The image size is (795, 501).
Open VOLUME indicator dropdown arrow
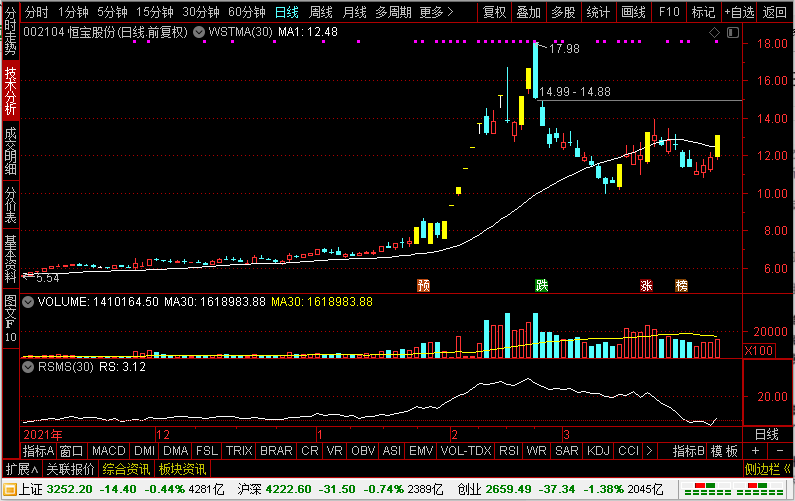(28, 302)
